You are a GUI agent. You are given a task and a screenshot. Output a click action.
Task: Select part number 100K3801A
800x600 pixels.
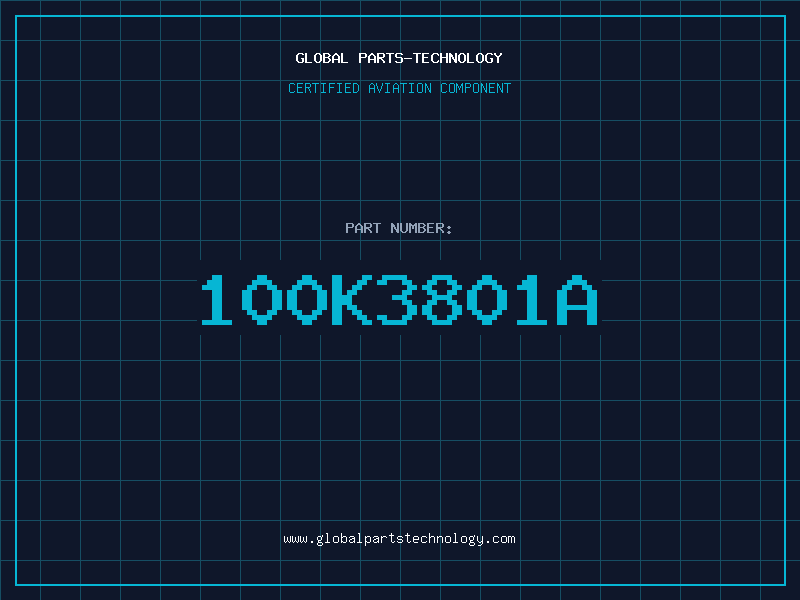pos(399,300)
